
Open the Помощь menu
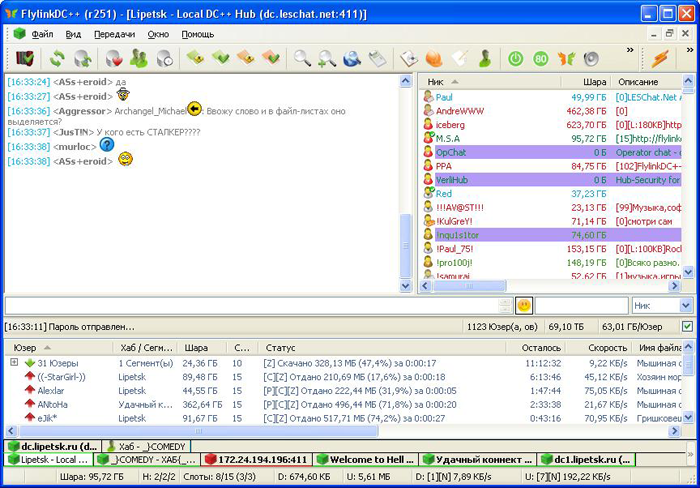click(x=198, y=34)
